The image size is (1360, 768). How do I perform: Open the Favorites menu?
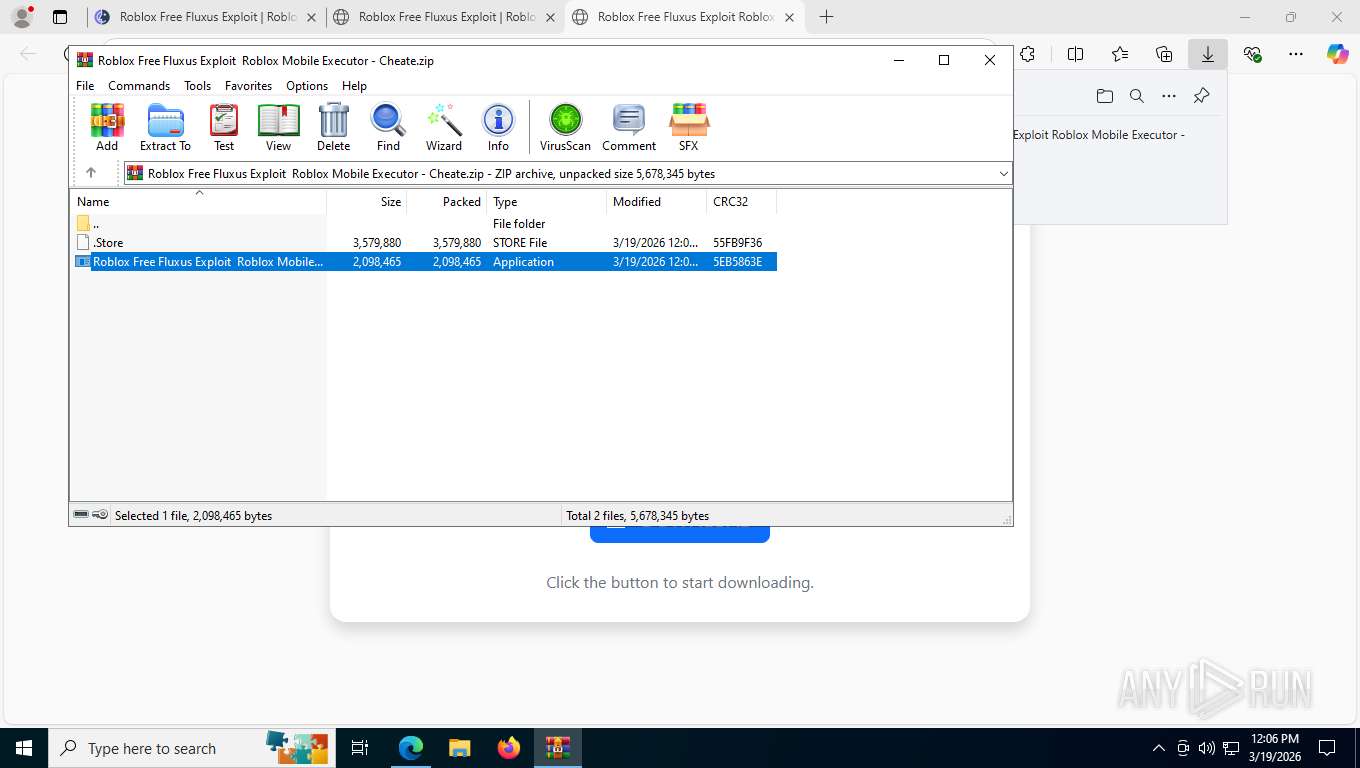click(x=248, y=86)
